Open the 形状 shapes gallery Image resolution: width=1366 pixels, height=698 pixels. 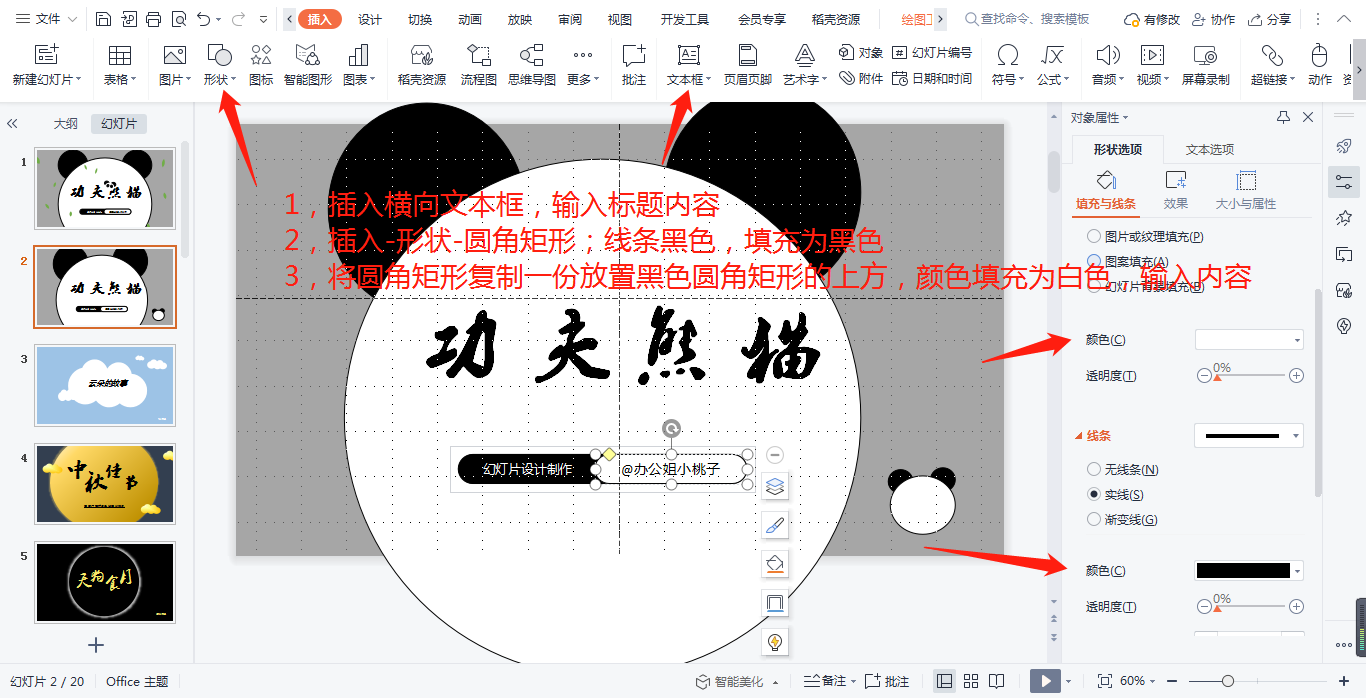(x=219, y=66)
